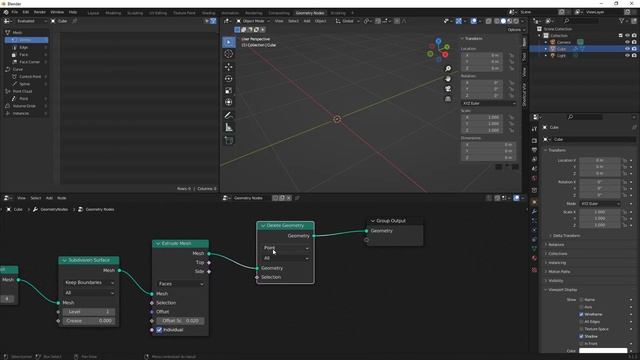Open the Object properties tab icon

coord(534,202)
